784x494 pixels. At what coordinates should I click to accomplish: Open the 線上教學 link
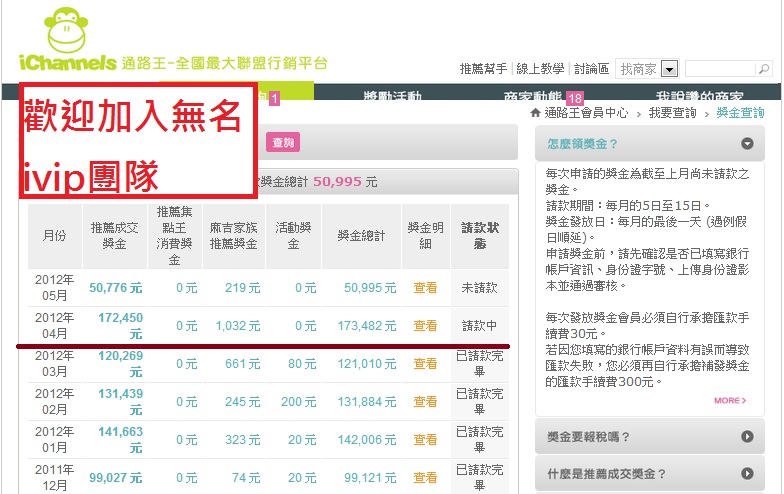click(540, 68)
